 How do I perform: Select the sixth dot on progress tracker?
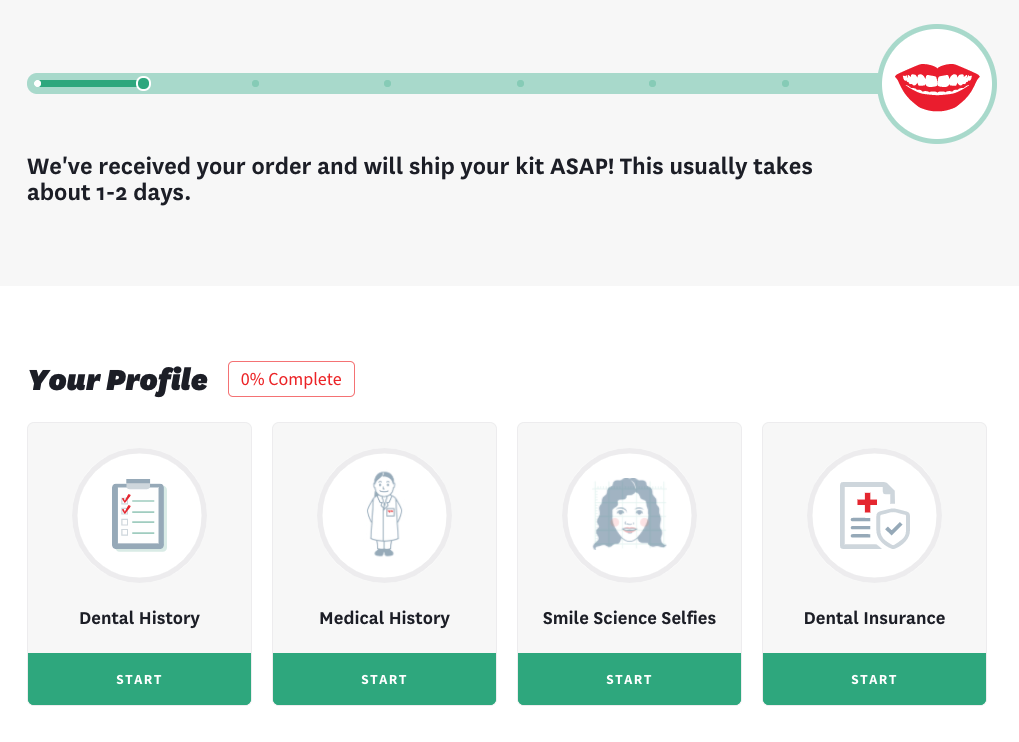pyautogui.click(x=652, y=83)
